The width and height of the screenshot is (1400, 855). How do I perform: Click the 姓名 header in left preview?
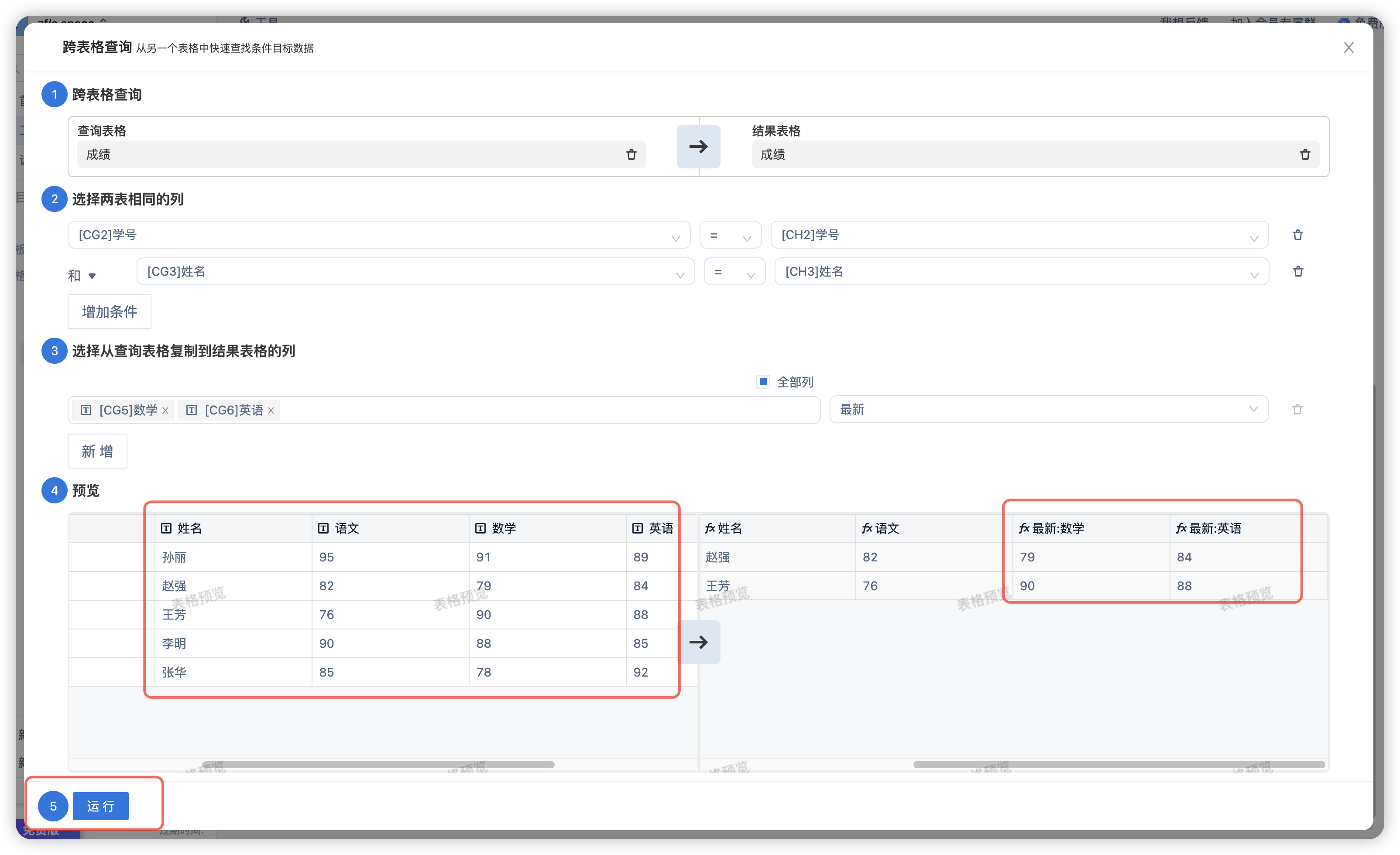233,528
